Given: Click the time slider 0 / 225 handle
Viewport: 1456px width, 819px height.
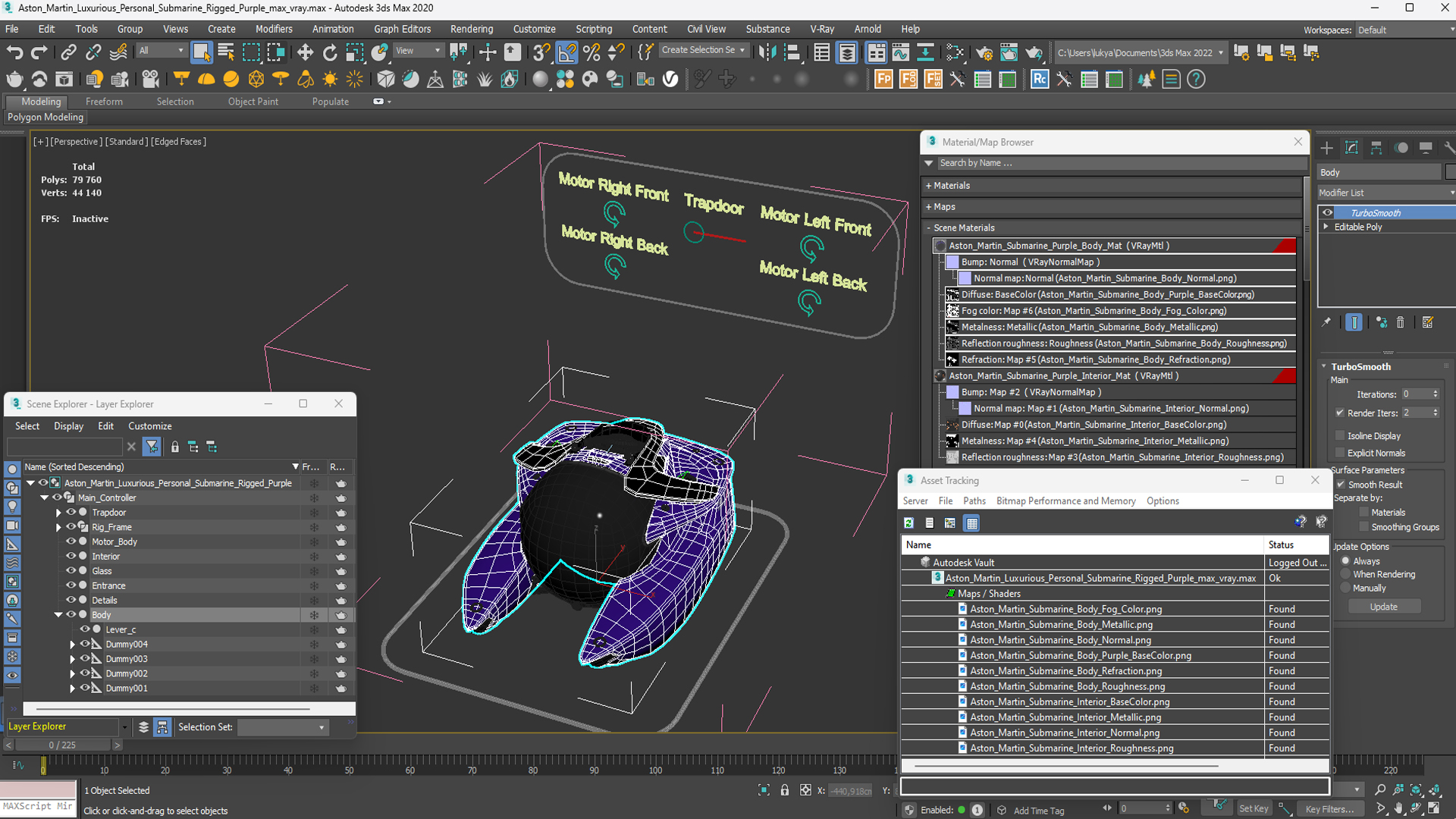Looking at the screenshot, I should (63, 745).
